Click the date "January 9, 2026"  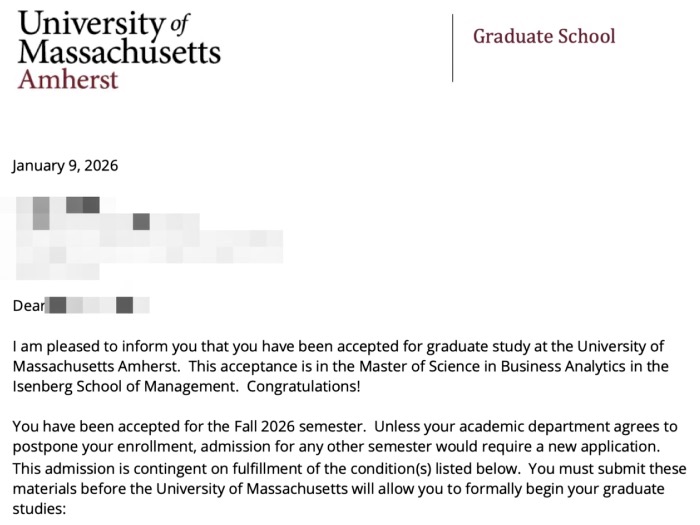[65, 165]
